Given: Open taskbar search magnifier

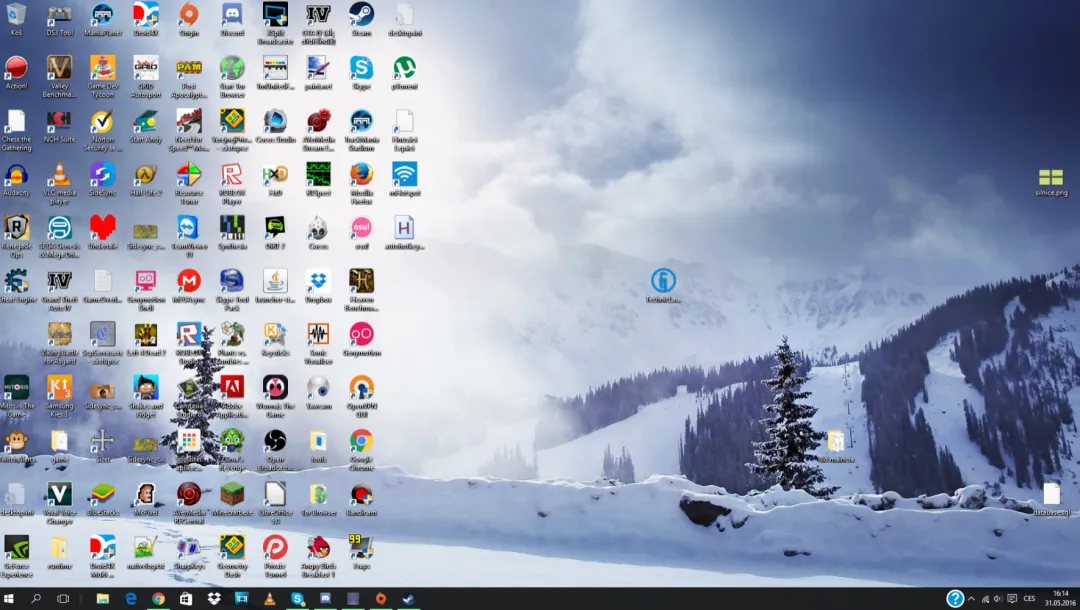Looking at the screenshot, I should (36, 599).
